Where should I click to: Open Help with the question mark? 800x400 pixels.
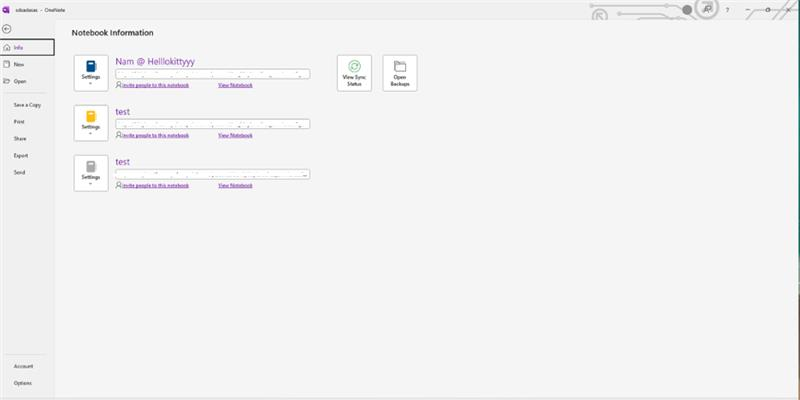pos(728,10)
